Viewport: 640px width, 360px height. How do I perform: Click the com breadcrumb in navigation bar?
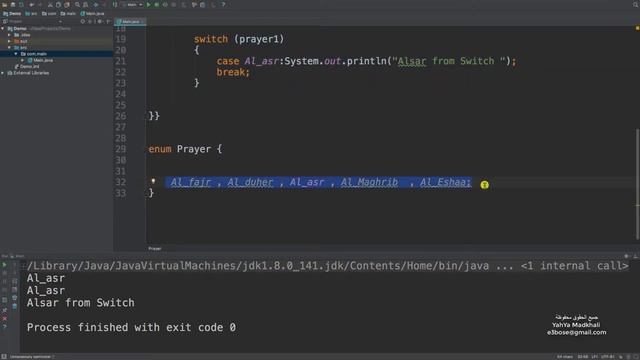point(49,13)
